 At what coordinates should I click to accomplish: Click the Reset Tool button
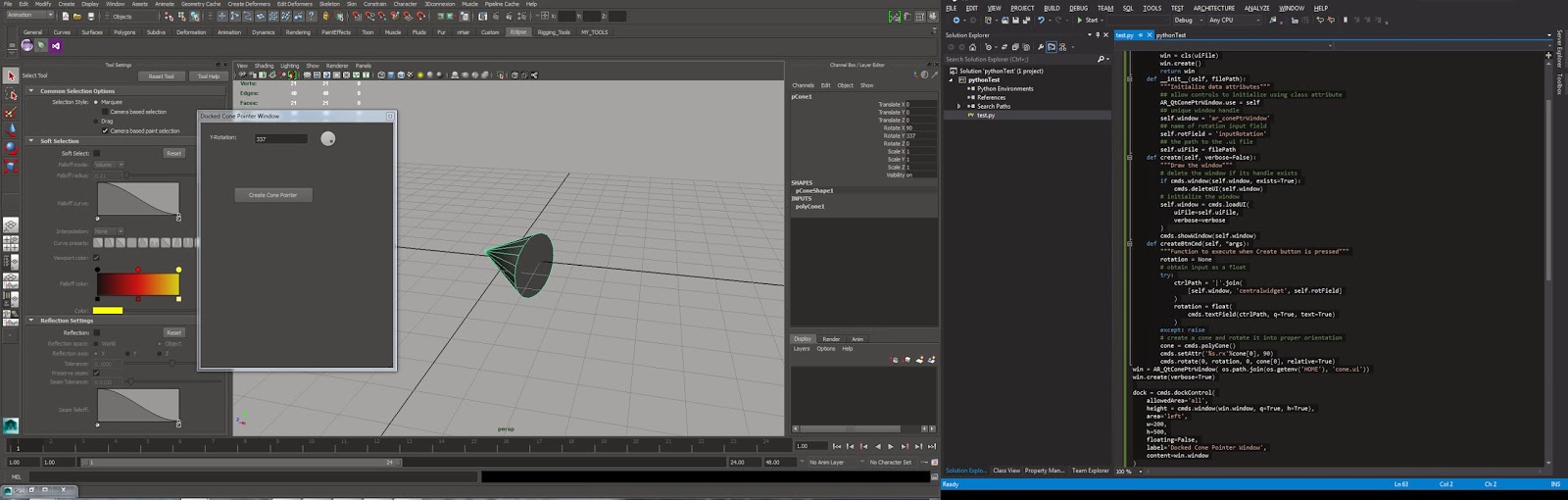[x=162, y=76]
